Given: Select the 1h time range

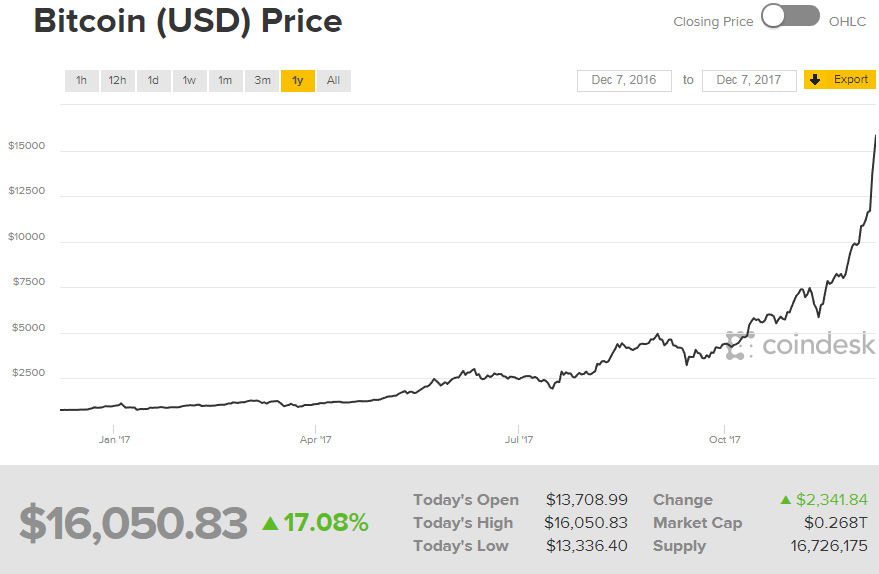Looking at the screenshot, I should [81, 81].
